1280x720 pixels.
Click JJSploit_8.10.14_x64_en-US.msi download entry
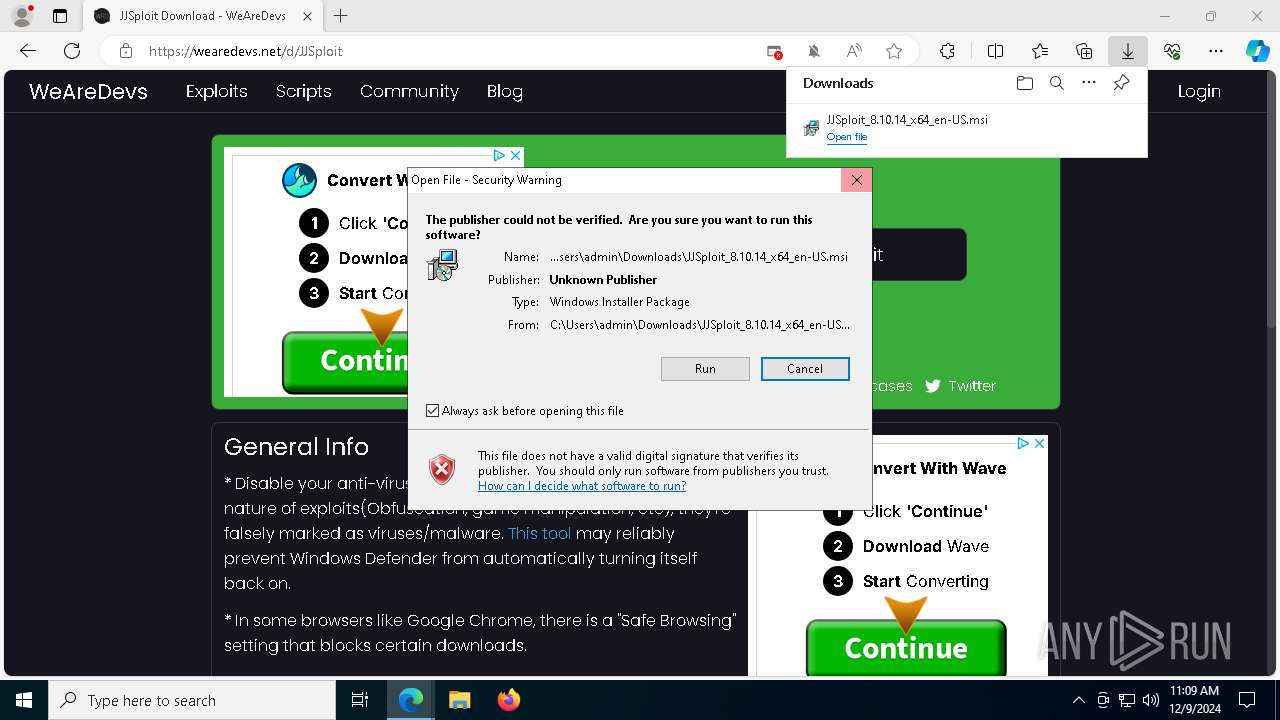(907, 120)
